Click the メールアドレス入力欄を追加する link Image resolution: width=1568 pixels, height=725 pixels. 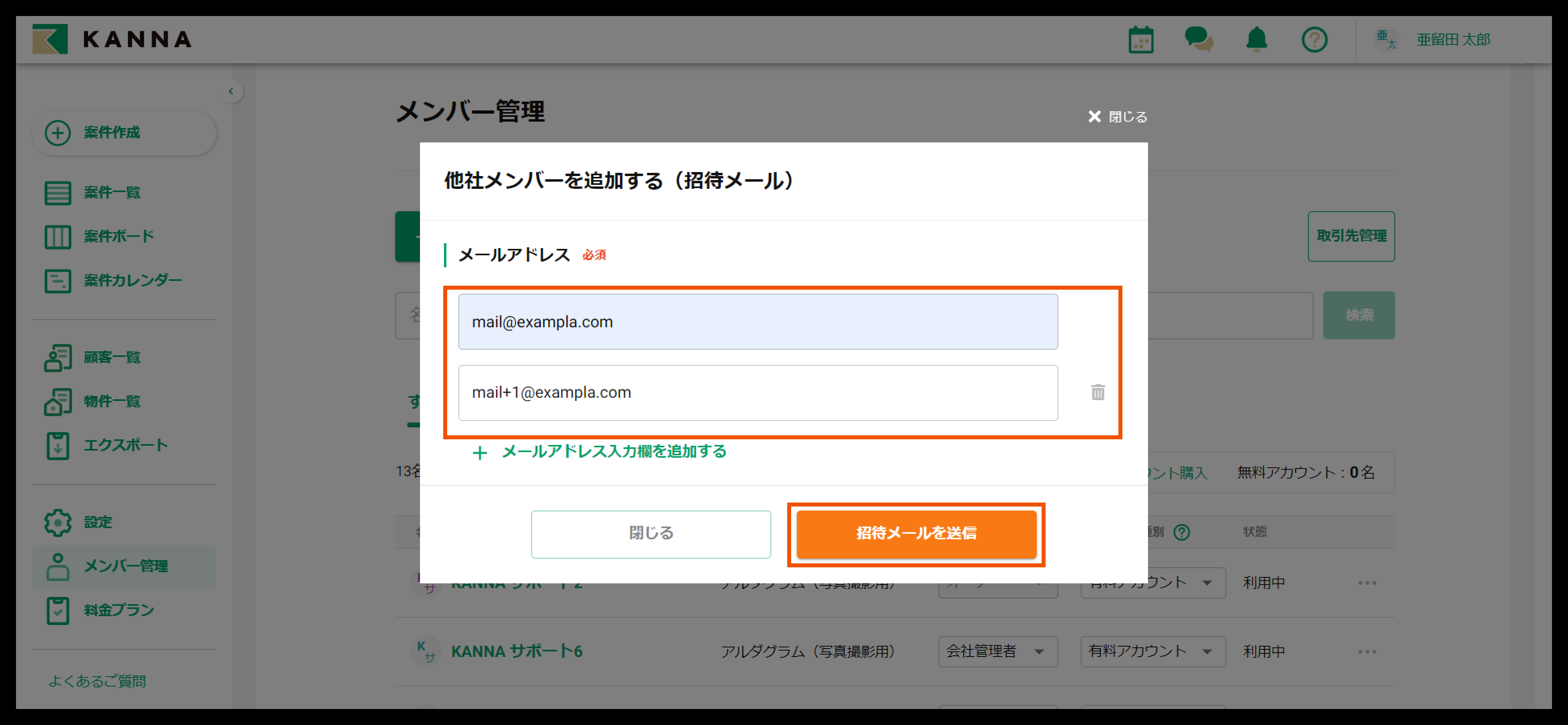(x=613, y=452)
